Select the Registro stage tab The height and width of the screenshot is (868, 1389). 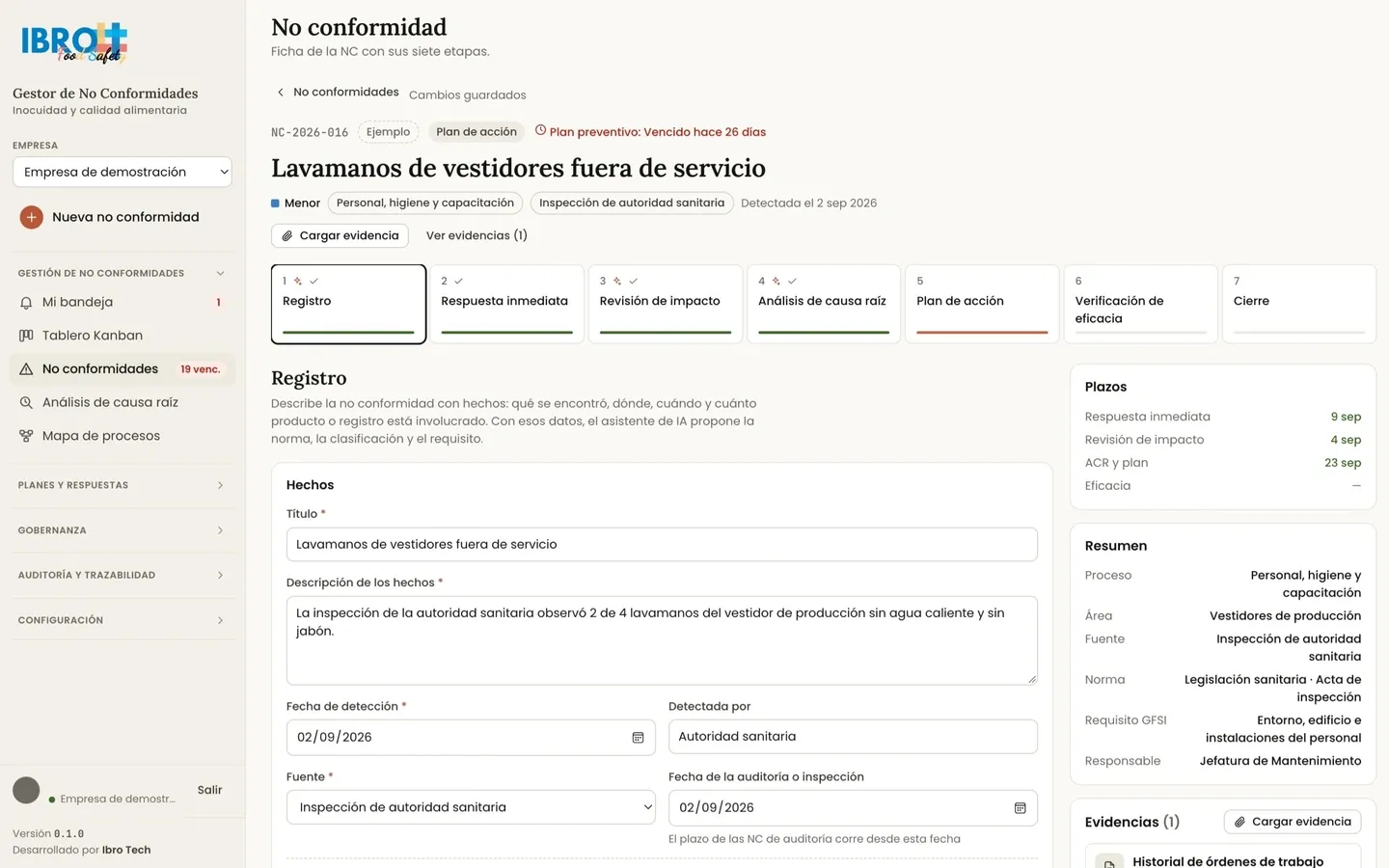348,304
